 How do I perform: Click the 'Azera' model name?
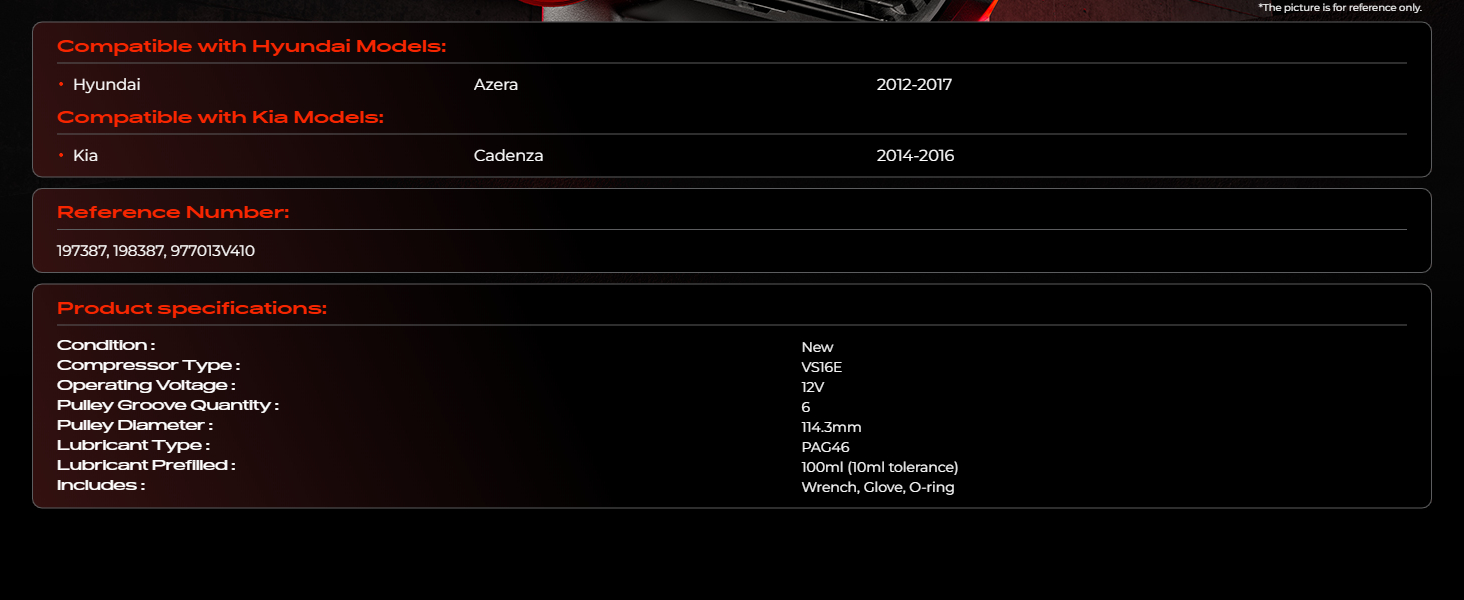(496, 85)
